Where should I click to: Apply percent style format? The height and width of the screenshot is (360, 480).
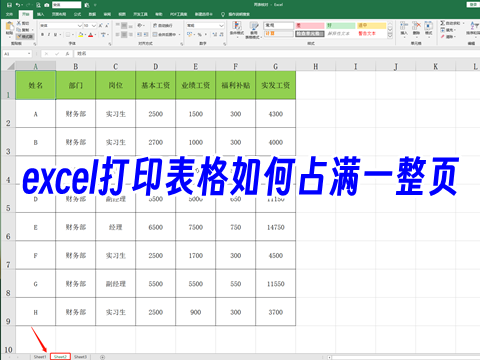pos(200,34)
